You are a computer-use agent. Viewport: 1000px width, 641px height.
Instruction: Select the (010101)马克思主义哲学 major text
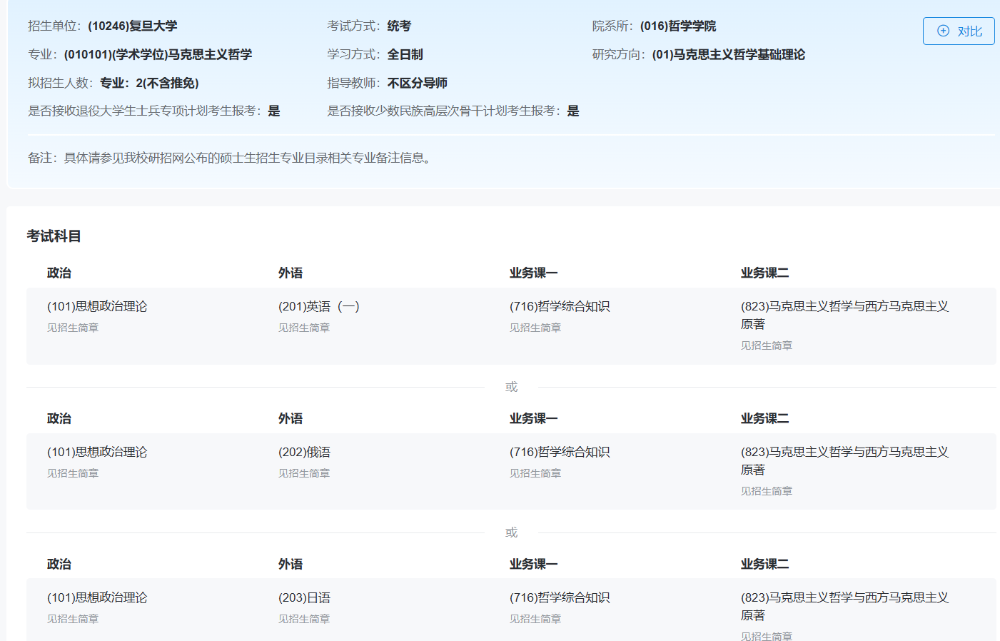click(157, 55)
